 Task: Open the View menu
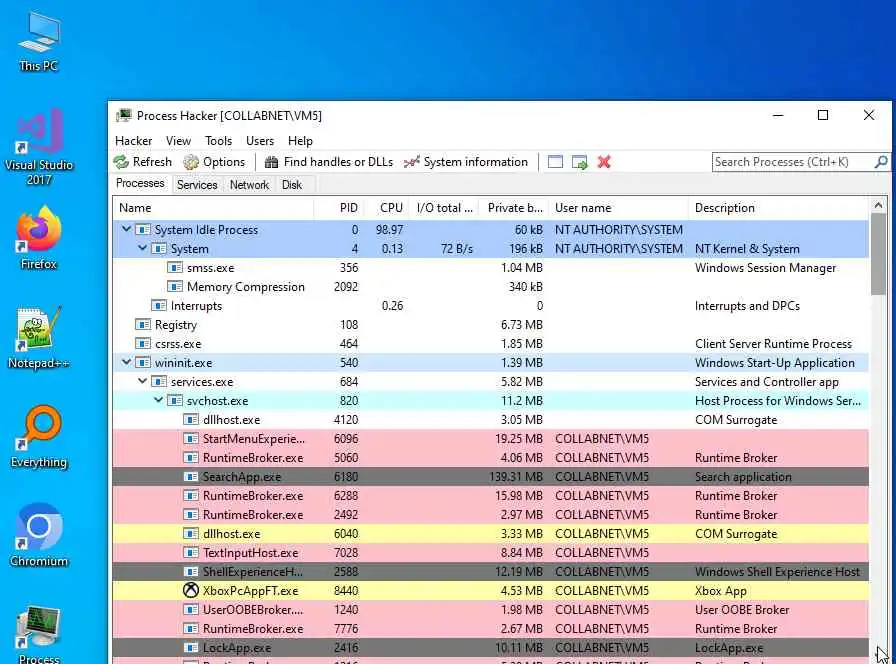pyautogui.click(x=178, y=141)
